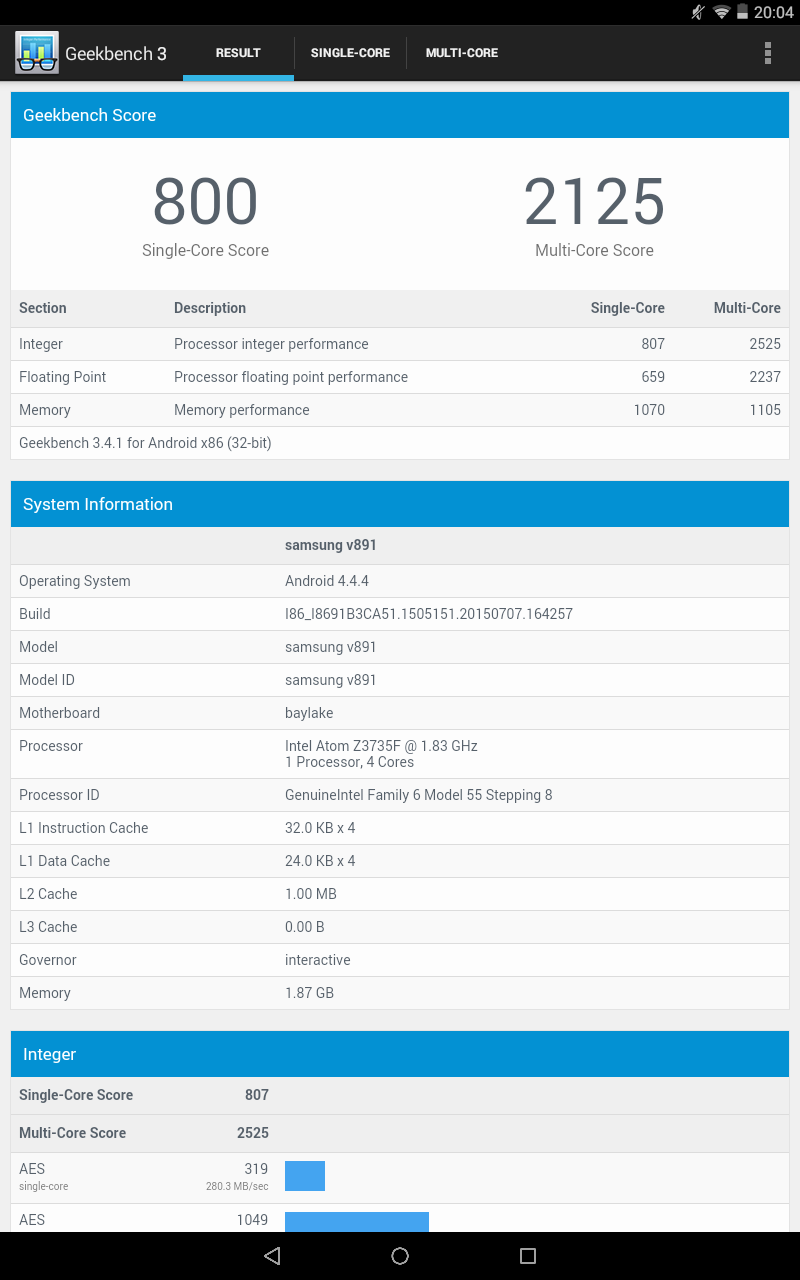The height and width of the screenshot is (1280, 800).
Task: Tap the clock showing 20:04
Action: 774,12
